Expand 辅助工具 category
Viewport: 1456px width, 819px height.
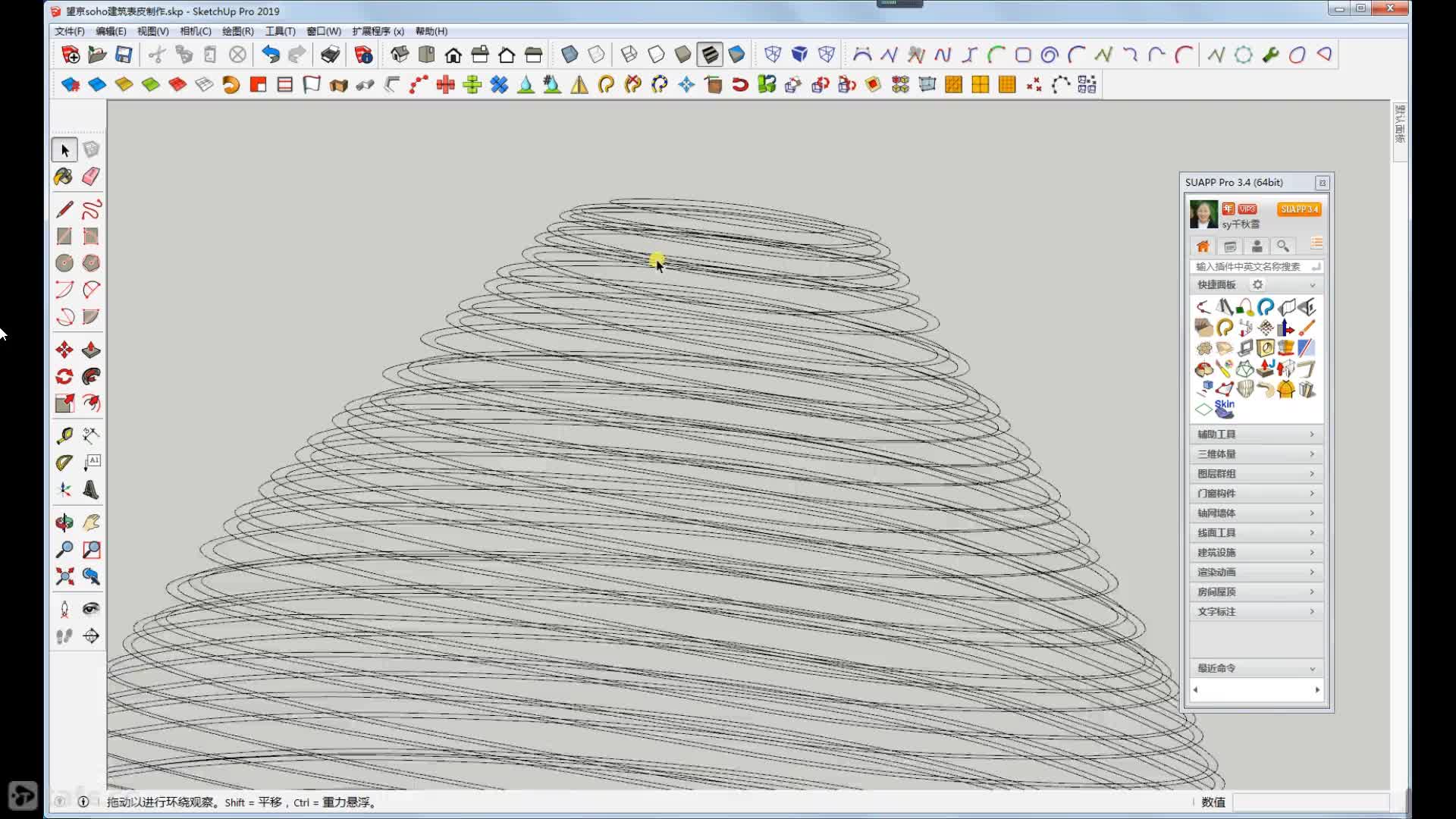[x=1257, y=434]
